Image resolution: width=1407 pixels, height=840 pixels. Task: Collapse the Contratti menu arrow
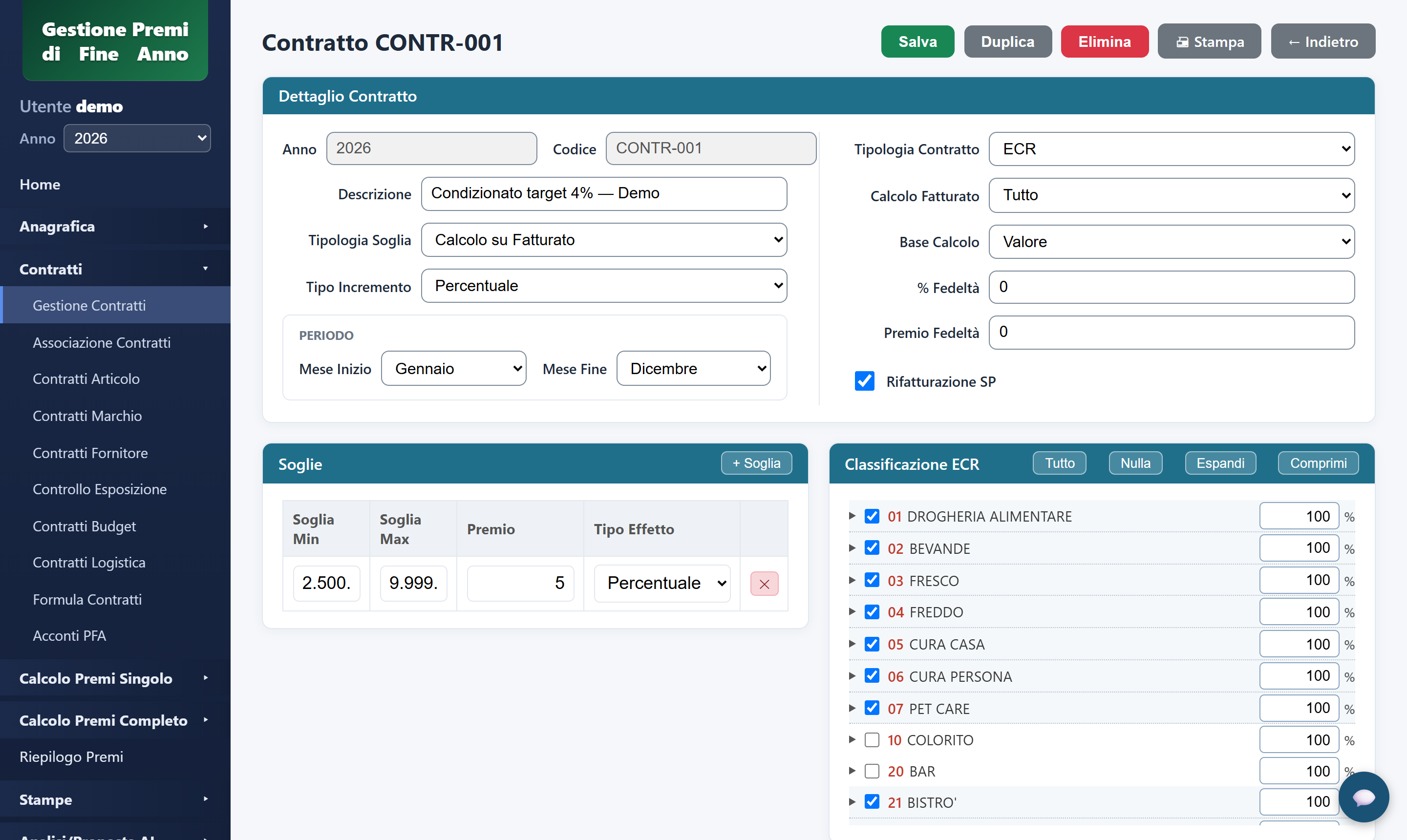click(206, 269)
